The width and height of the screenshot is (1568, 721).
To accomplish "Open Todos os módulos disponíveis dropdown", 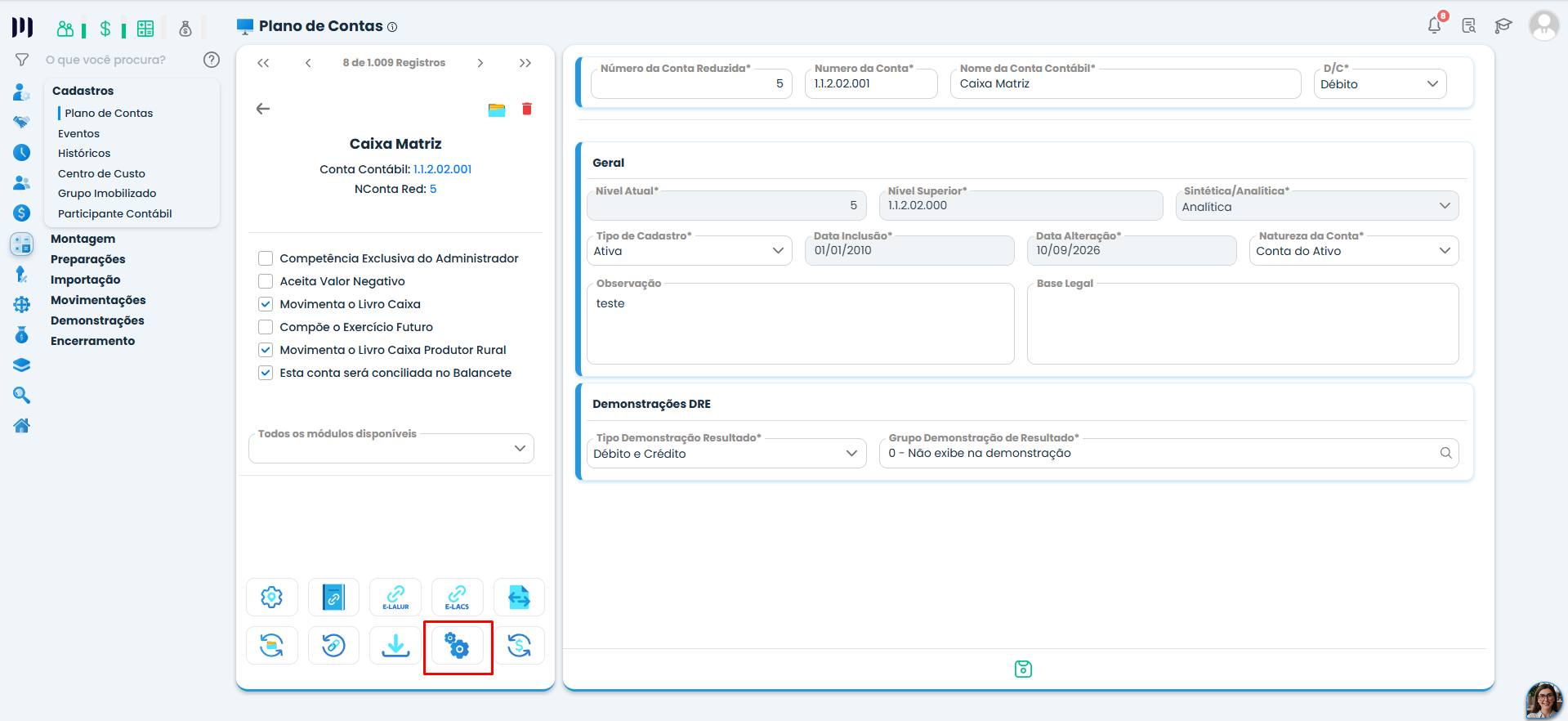I will [391, 448].
